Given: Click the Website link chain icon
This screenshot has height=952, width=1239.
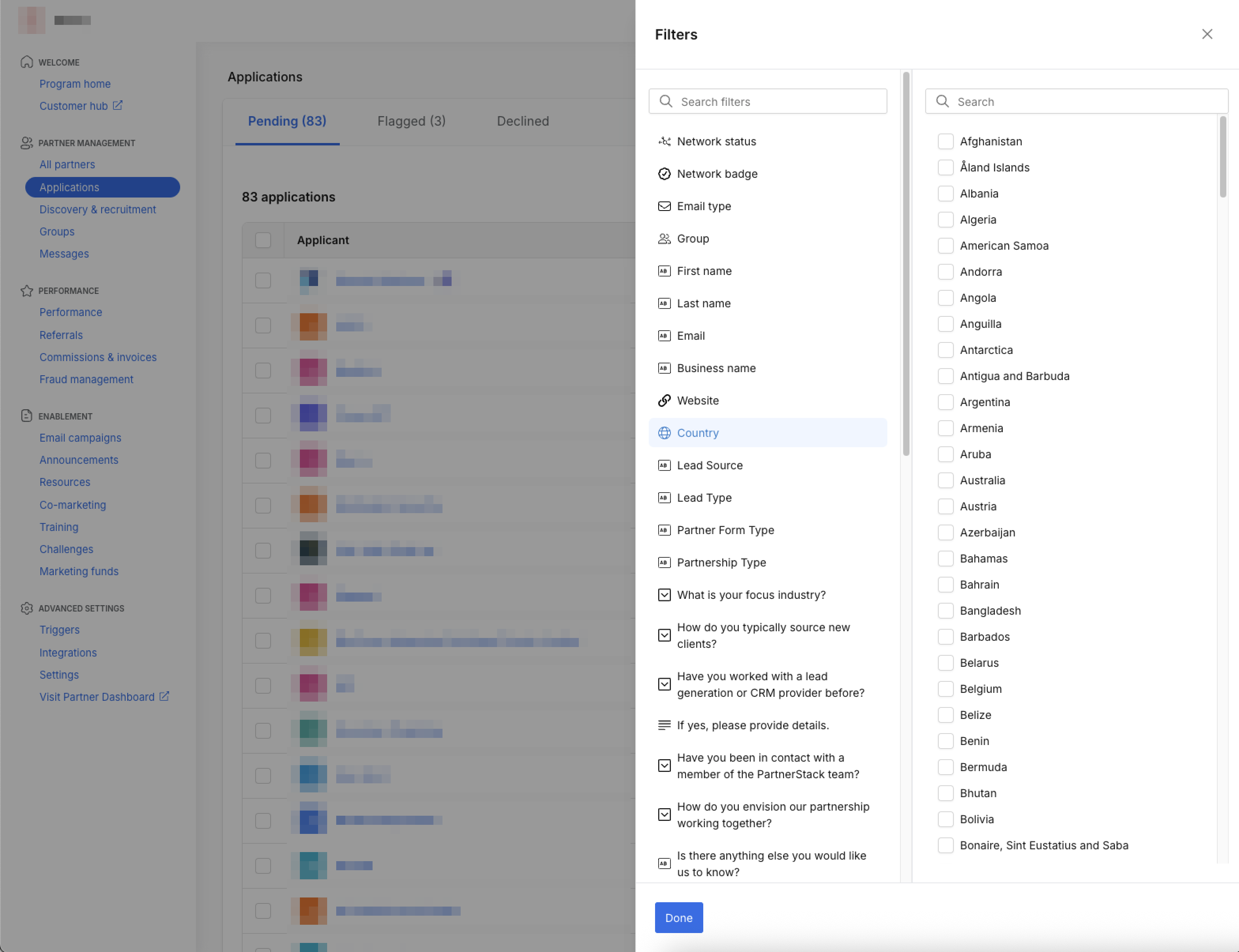Looking at the screenshot, I should click(x=664, y=400).
